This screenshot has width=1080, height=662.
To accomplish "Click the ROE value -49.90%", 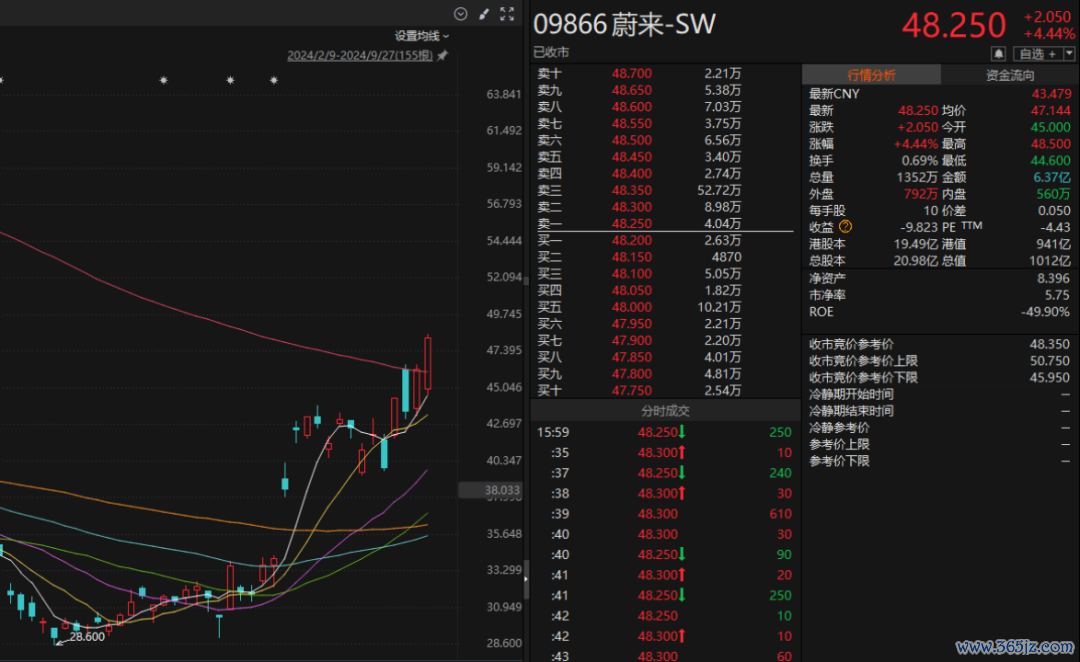I will [1045, 311].
